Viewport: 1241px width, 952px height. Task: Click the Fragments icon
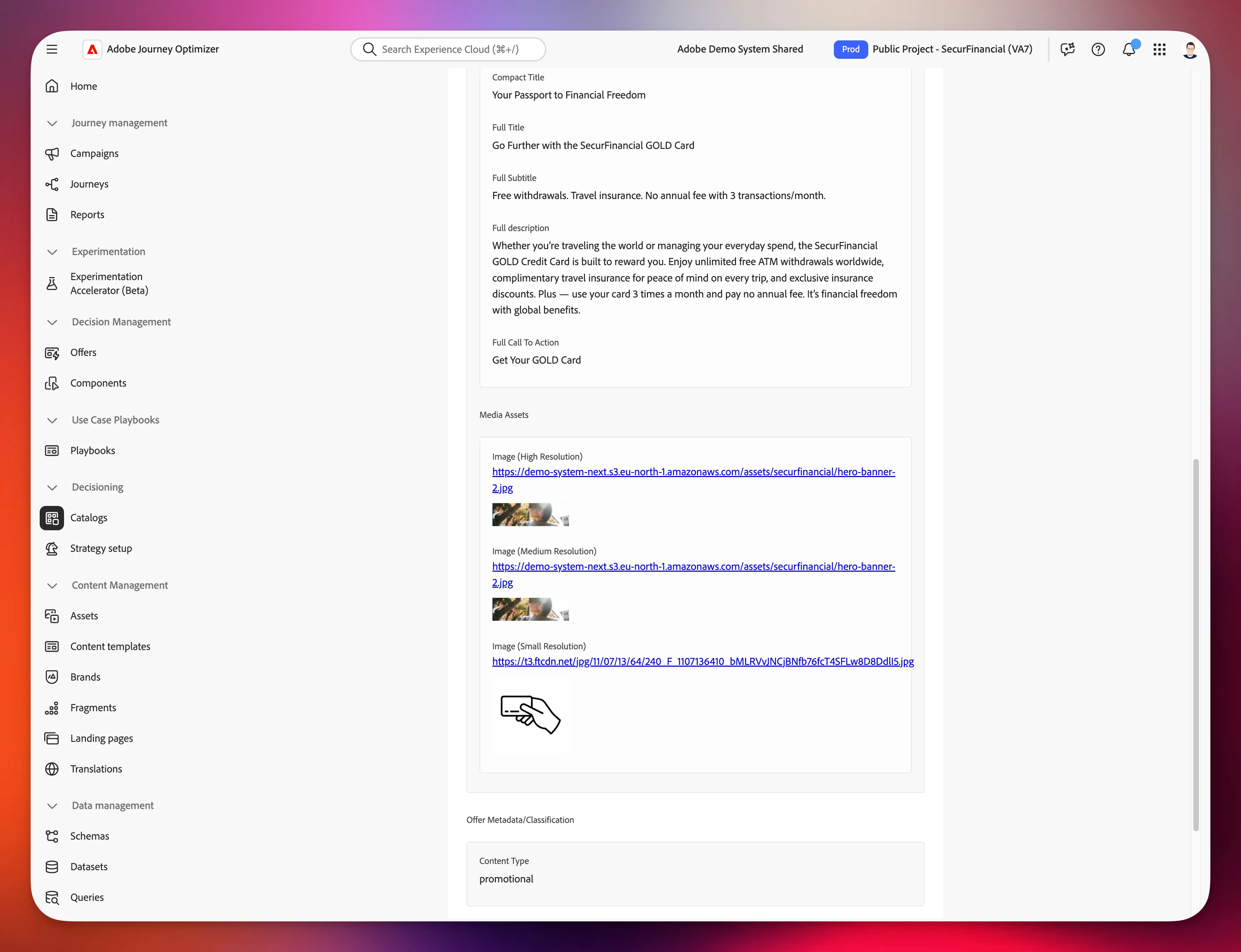point(52,708)
